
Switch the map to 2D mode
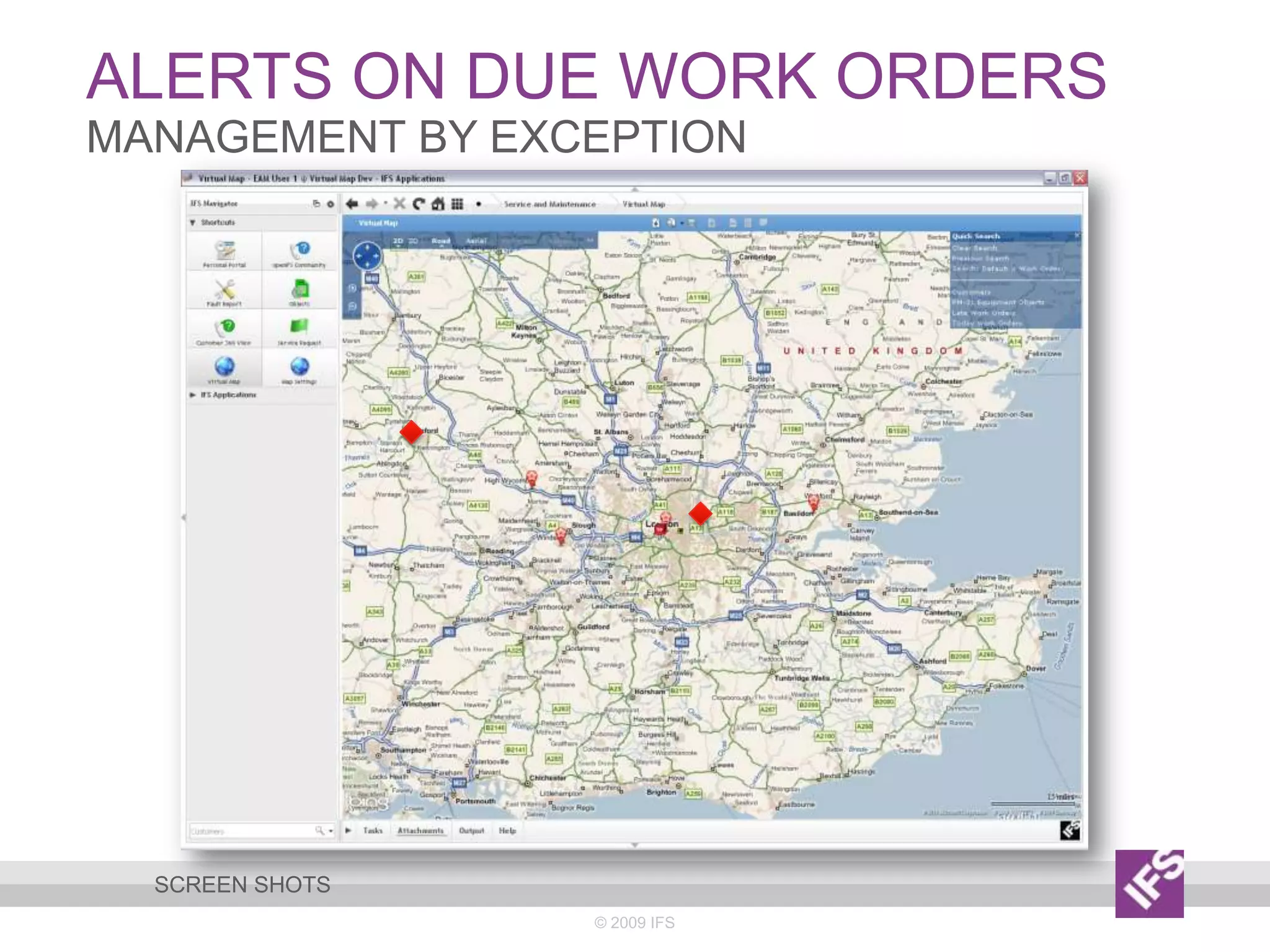(x=398, y=240)
